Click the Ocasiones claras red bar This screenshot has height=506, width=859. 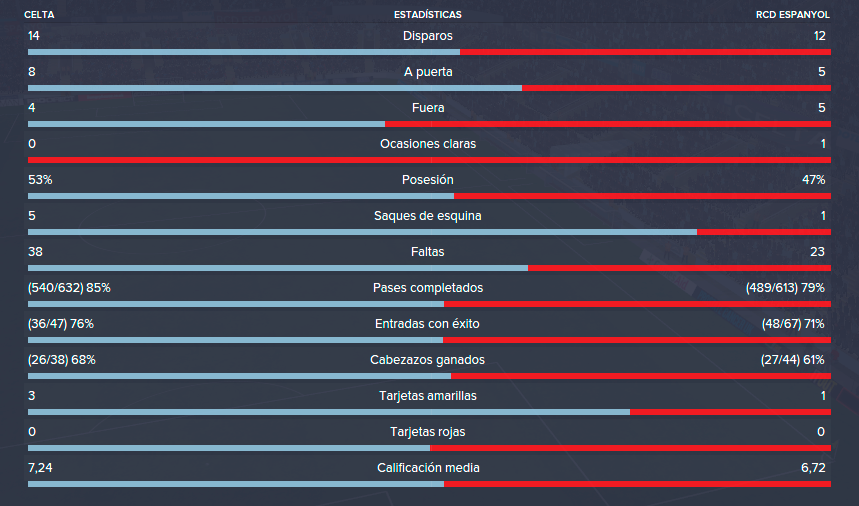click(430, 160)
